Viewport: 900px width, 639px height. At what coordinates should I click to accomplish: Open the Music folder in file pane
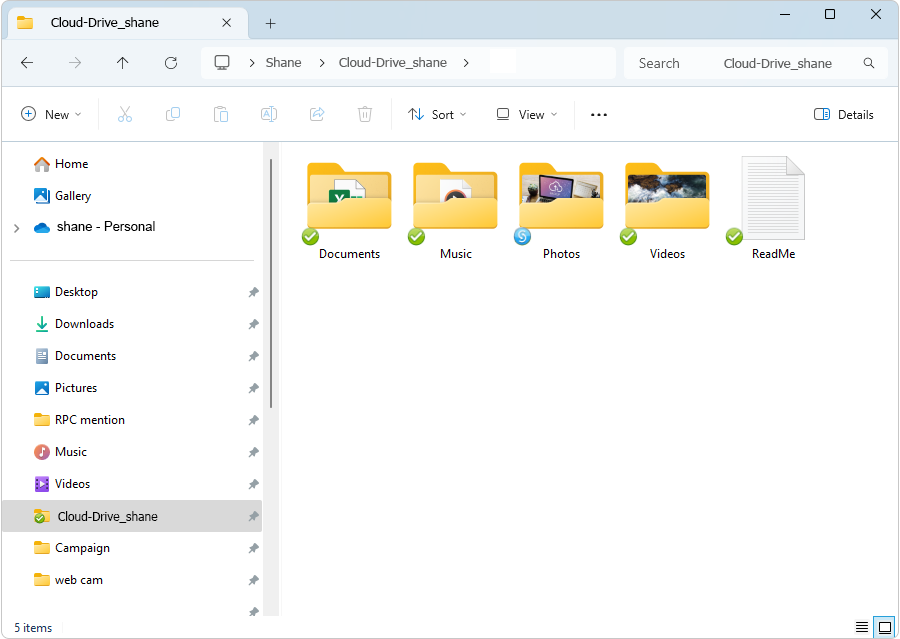(455, 211)
